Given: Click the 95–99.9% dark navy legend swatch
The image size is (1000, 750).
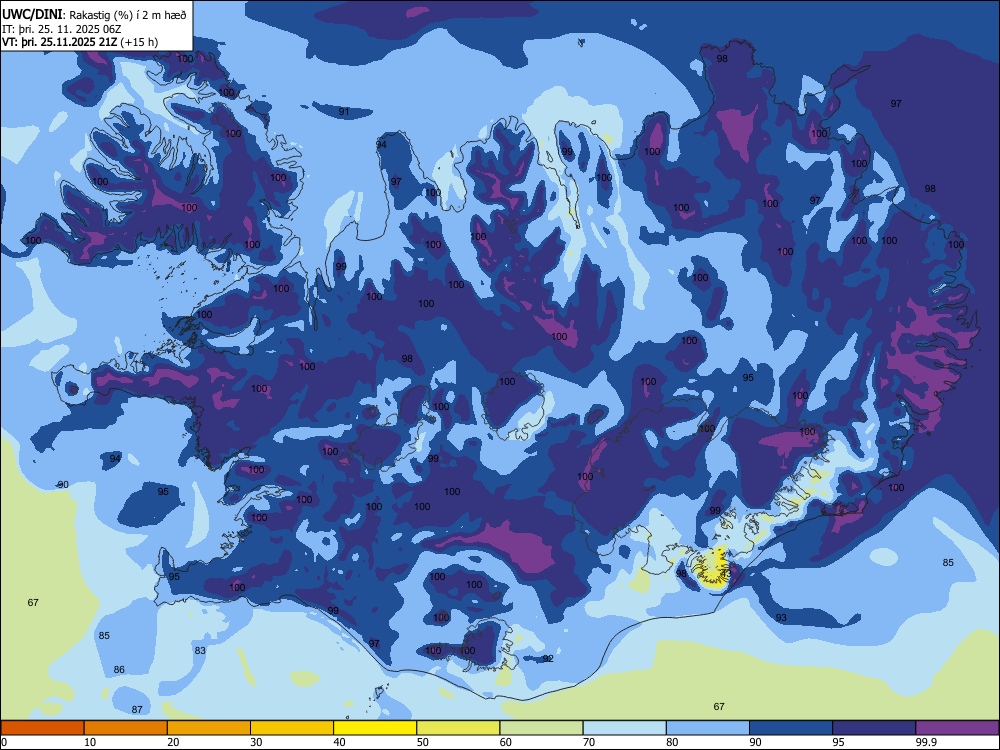Looking at the screenshot, I should 874,728.
